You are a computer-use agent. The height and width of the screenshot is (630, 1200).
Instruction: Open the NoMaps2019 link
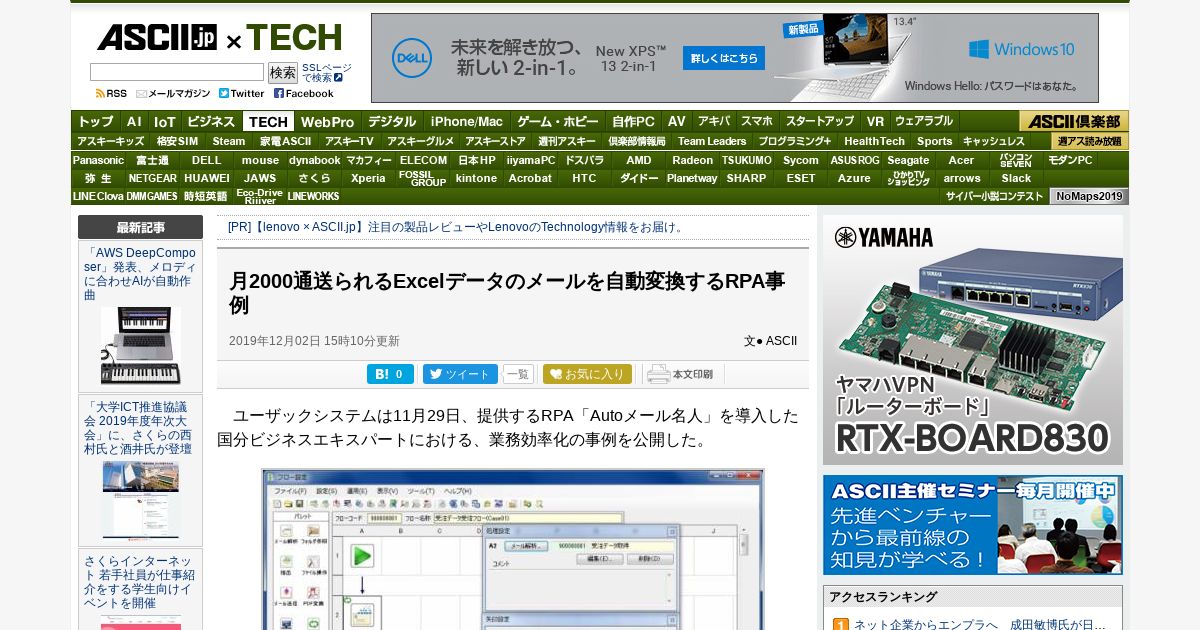[1089, 196]
